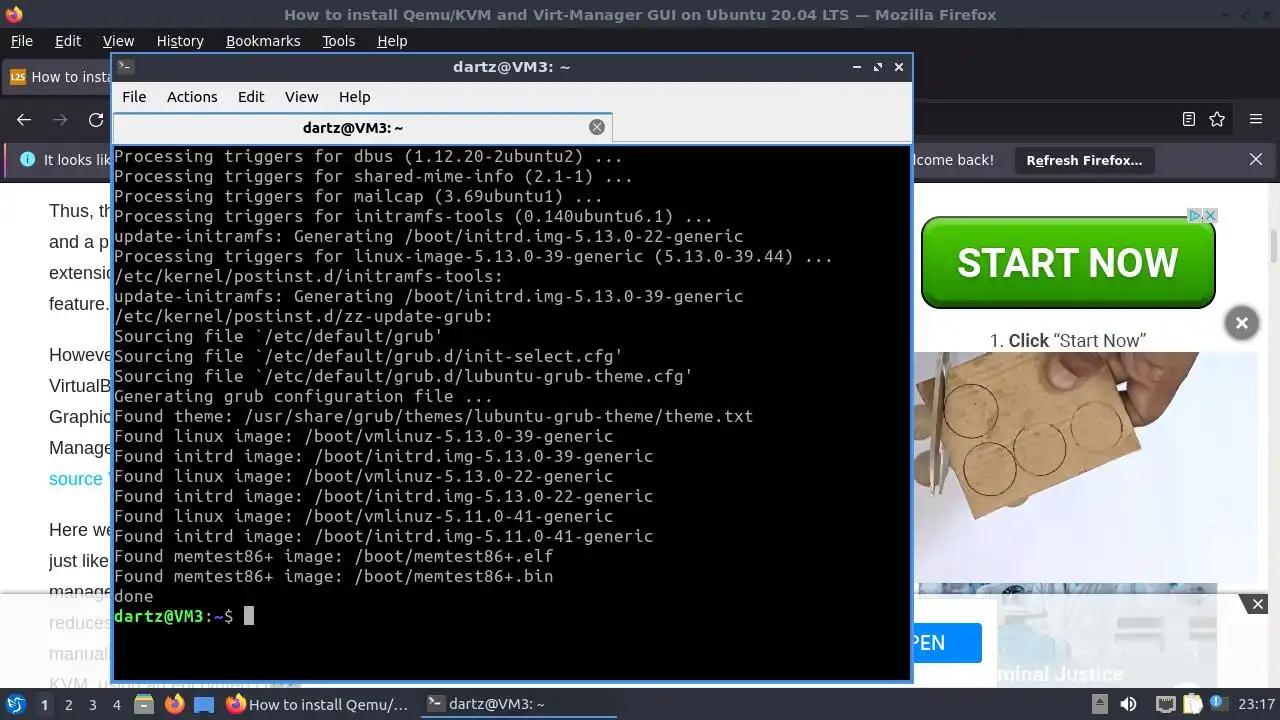Maximize the terminal window
Image resolution: width=1280 pixels, height=720 pixels.
[x=878, y=67]
